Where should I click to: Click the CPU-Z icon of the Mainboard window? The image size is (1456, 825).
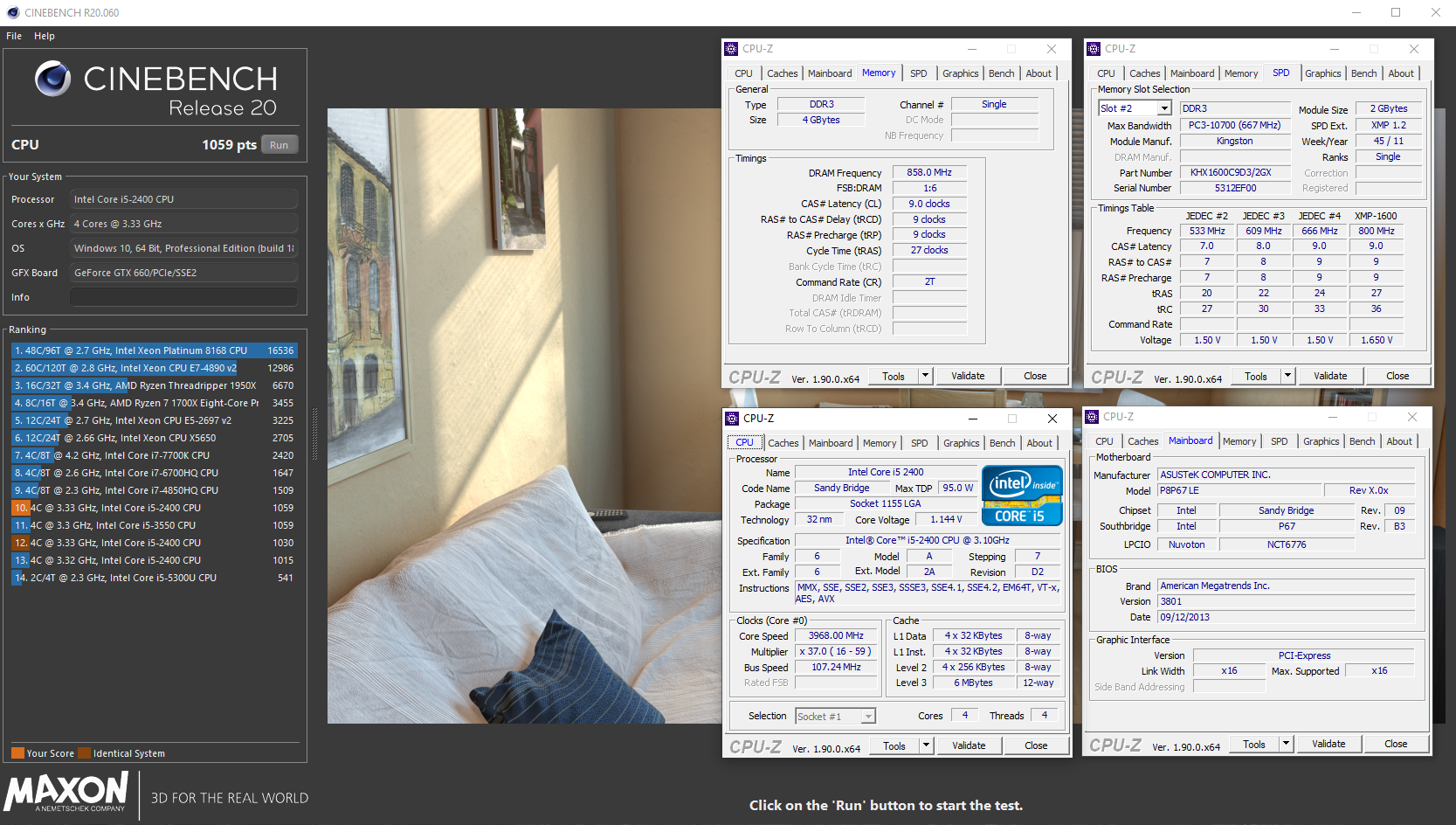[x=1092, y=417]
